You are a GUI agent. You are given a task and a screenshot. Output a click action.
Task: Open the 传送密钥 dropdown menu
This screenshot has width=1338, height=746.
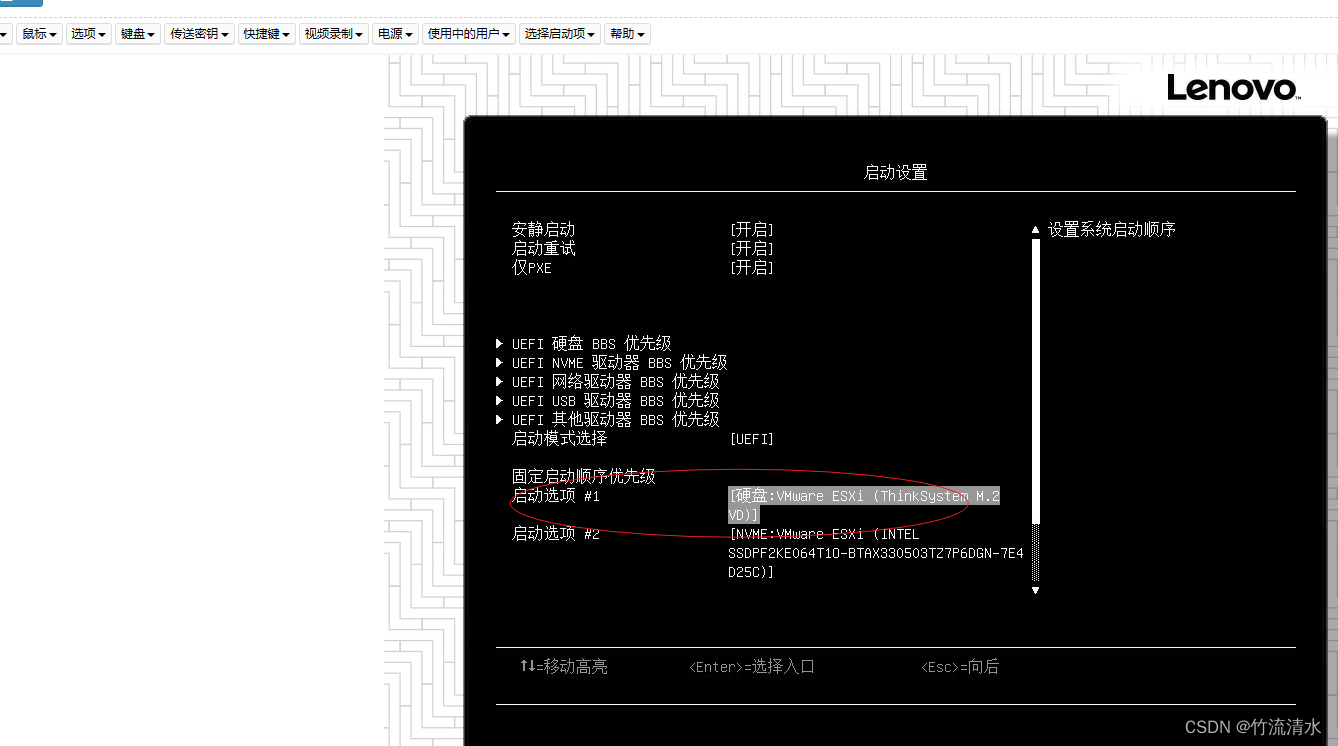coord(200,34)
